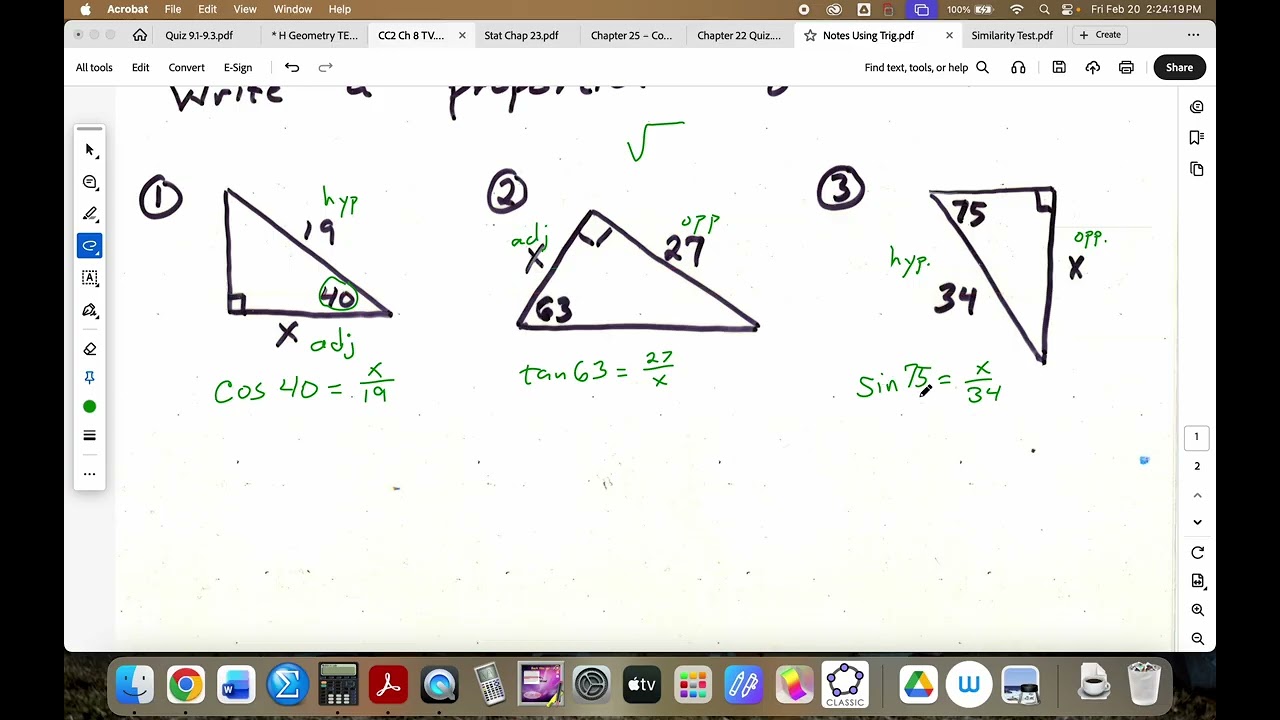Switch to the Chapter 25 tab
Image resolution: width=1280 pixels, height=720 pixels.
click(631, 35)
